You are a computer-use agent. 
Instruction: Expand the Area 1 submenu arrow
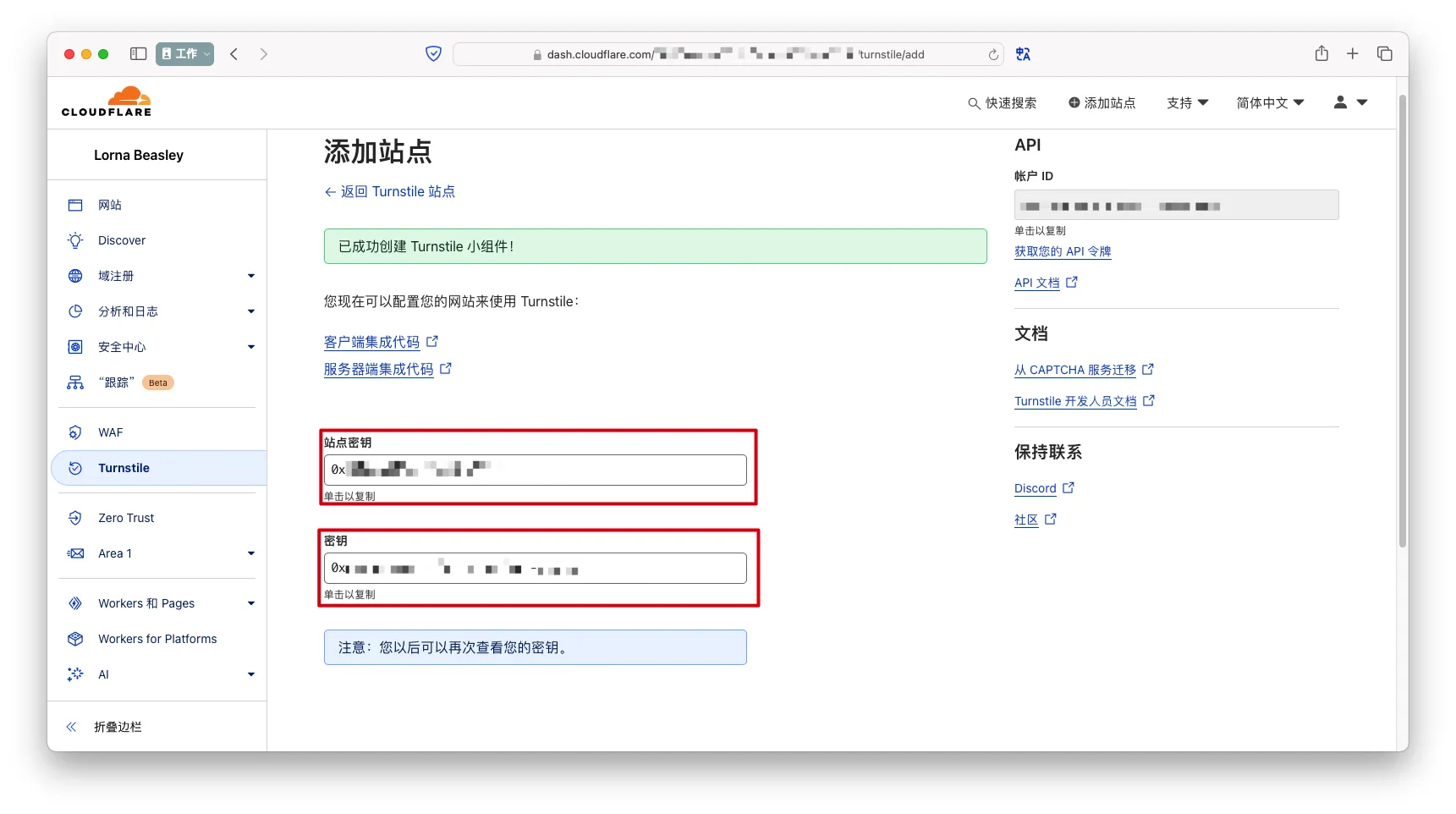(x=251, y=553)
